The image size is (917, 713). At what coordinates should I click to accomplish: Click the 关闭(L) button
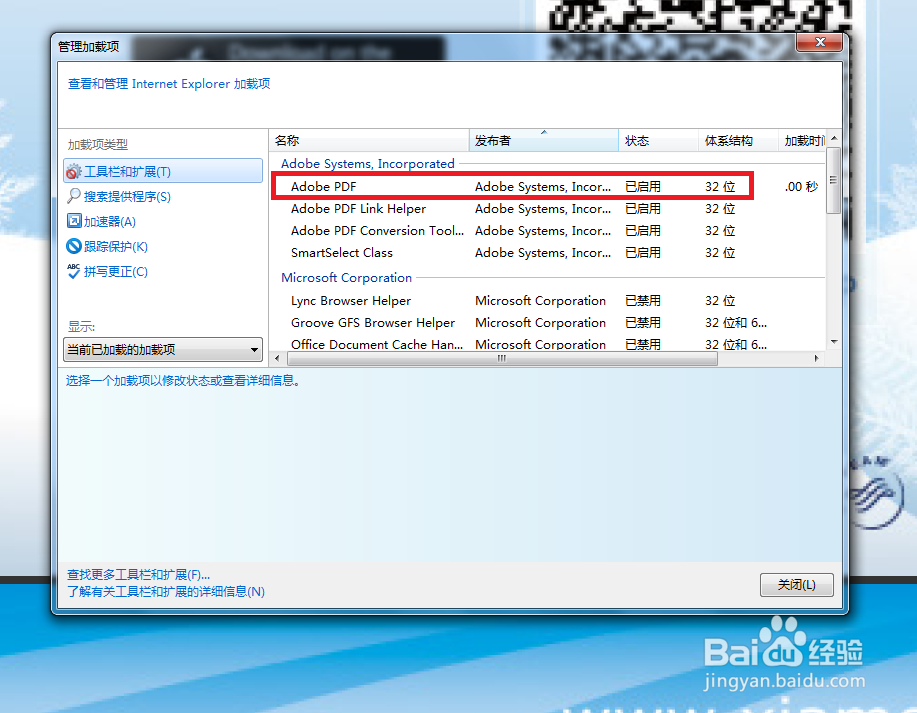[x=797, y=585]
